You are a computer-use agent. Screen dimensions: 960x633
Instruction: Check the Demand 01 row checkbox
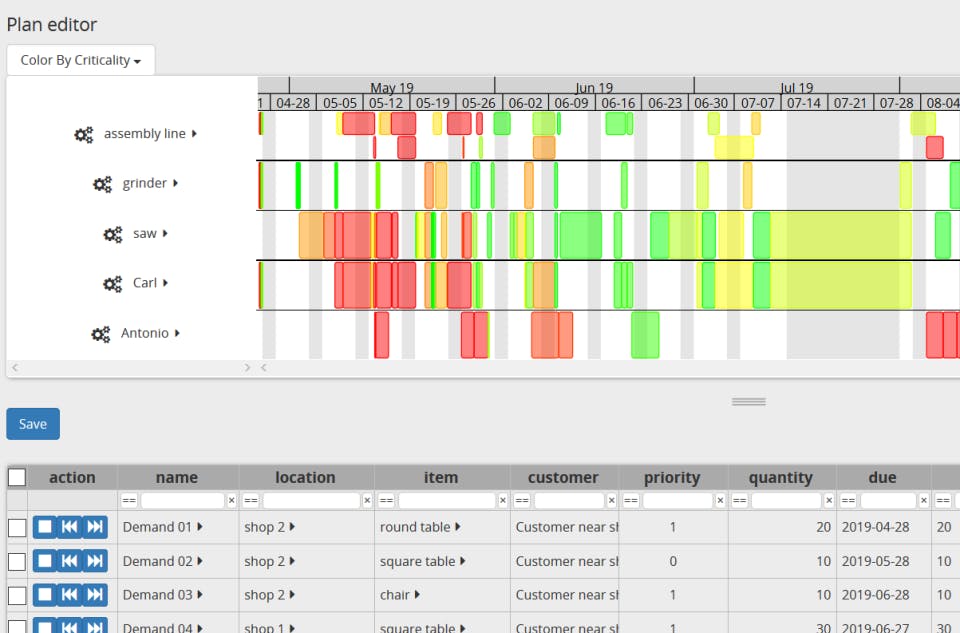pos(17,528)
